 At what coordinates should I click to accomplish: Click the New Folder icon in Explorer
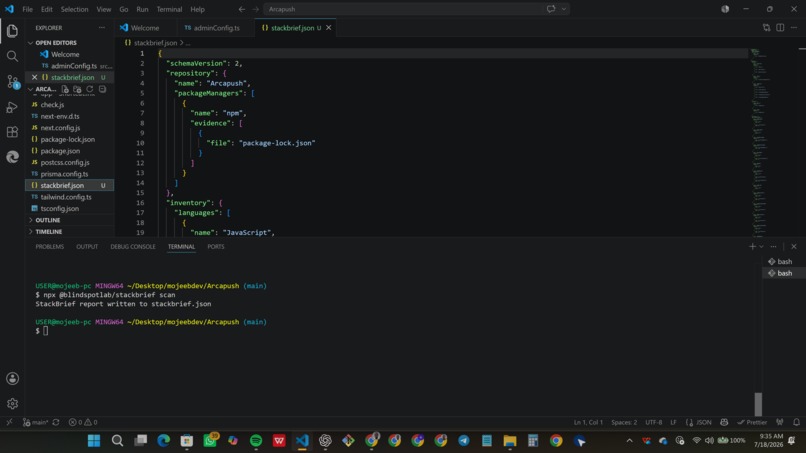[x=77, y=89]
